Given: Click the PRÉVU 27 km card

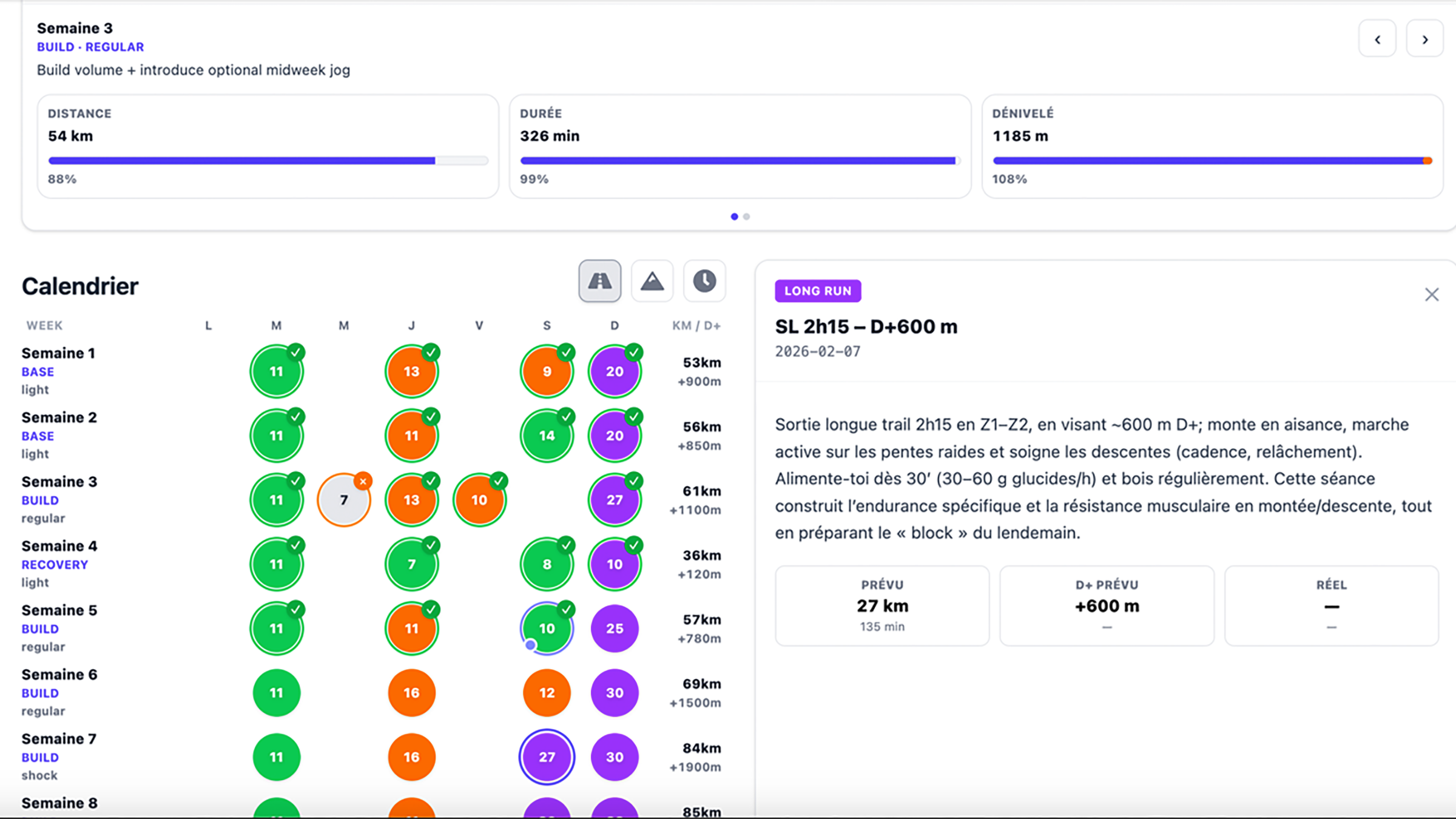Looking at the screenshot, I should pyautogui.click(x=882, y=606).
